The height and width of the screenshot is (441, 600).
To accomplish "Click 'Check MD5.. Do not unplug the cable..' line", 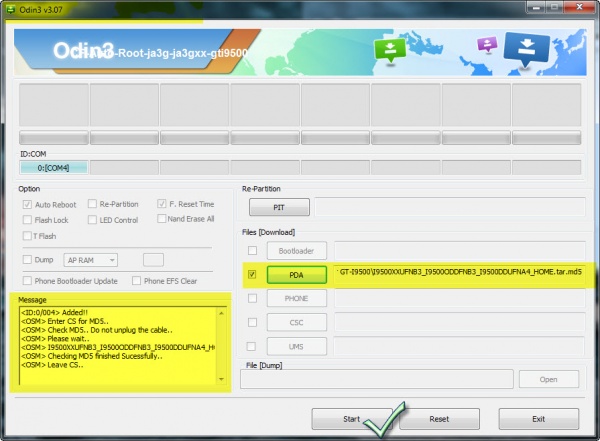I will [x=97, y=330].
